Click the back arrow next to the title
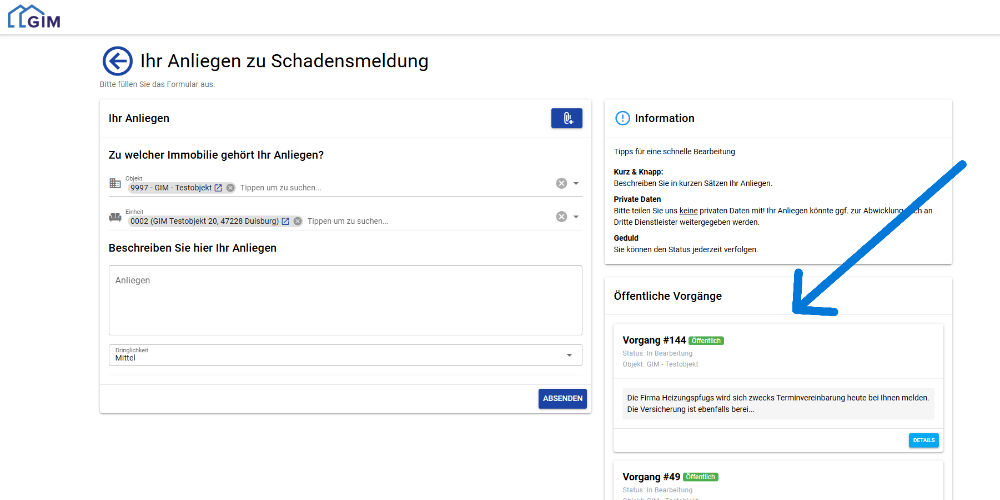The width and height of the screenshot is (1000, 500). [117, 61]
